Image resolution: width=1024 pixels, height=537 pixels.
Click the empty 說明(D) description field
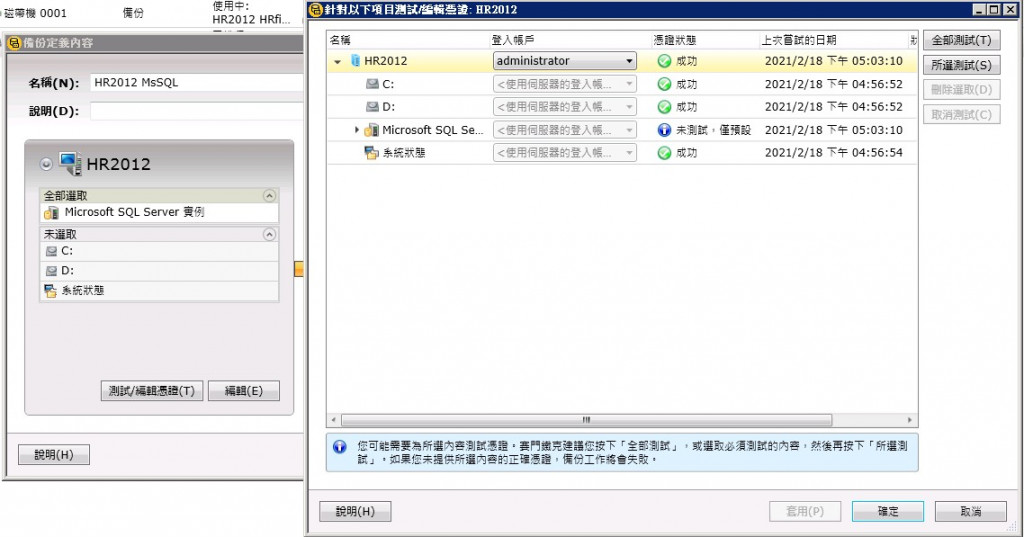click(x=197, y=111)
